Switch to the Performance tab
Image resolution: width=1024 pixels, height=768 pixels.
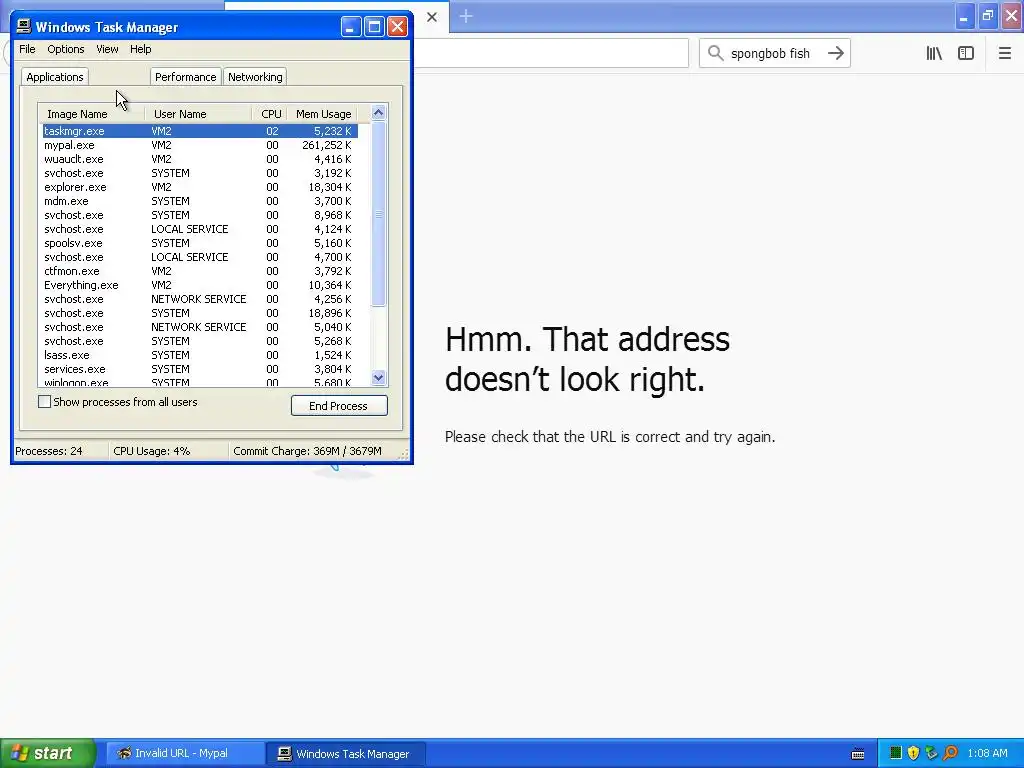click(x=185, y=77)
